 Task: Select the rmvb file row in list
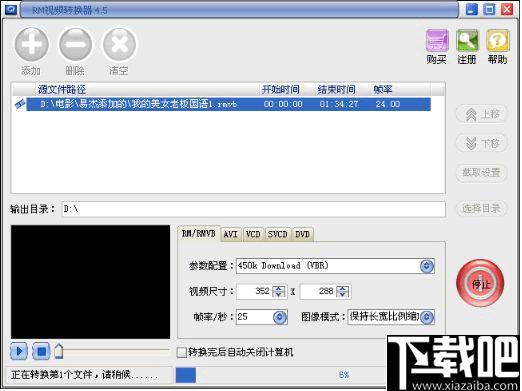point(228,104)
